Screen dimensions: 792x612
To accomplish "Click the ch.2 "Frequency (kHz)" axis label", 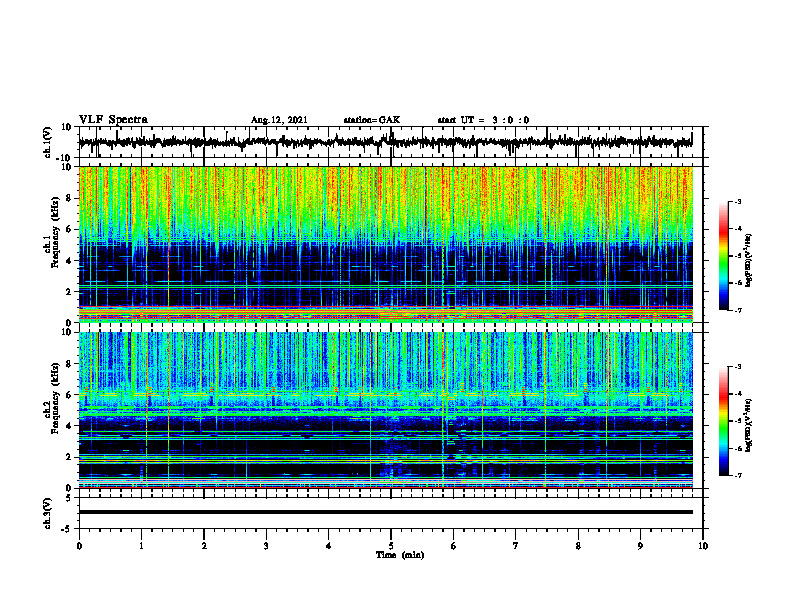I will pos(56,398).
